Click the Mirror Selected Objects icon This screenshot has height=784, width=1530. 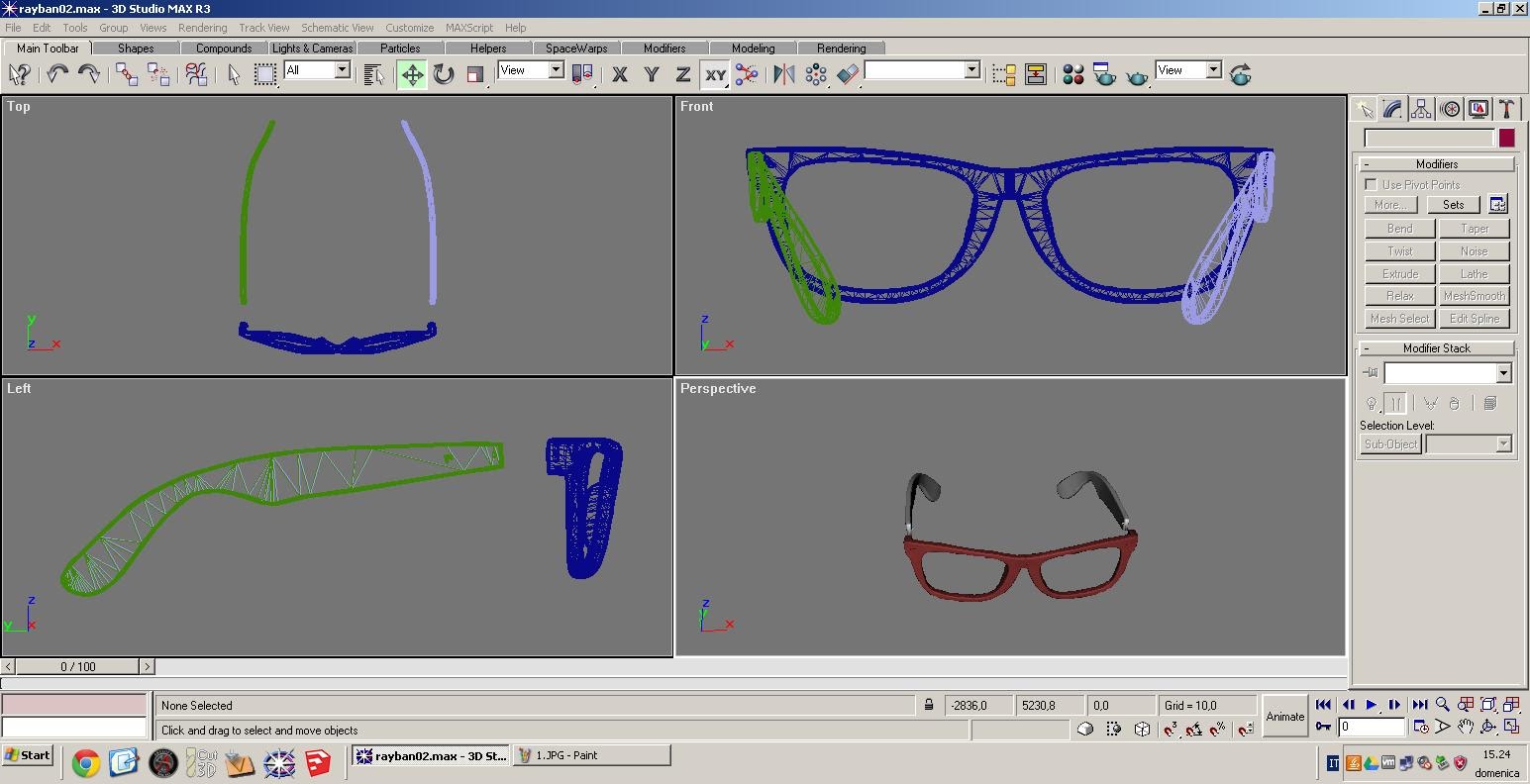click(784, 74)
